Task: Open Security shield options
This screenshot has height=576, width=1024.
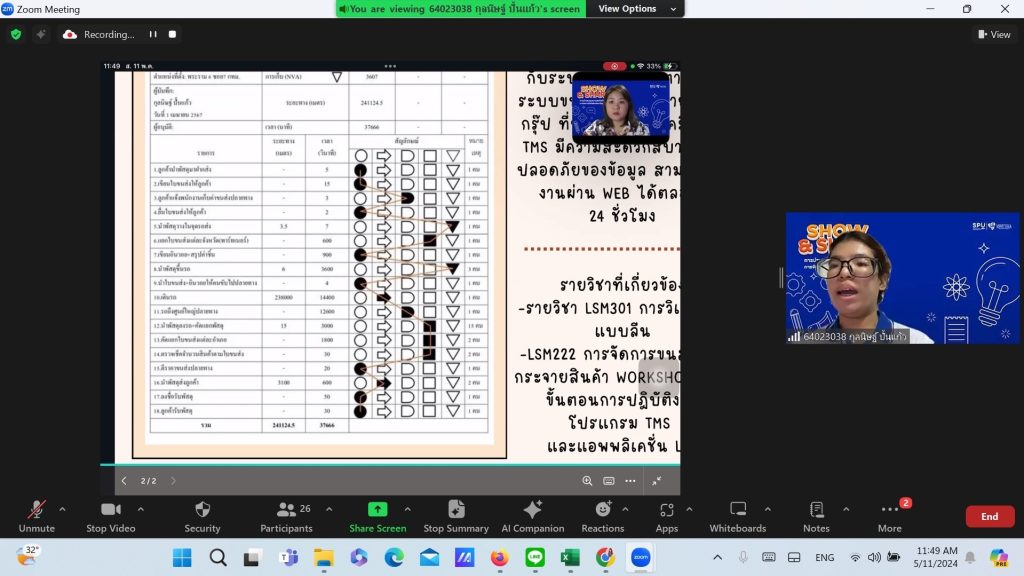Action: pyautogui.click(x=202, y=516)
